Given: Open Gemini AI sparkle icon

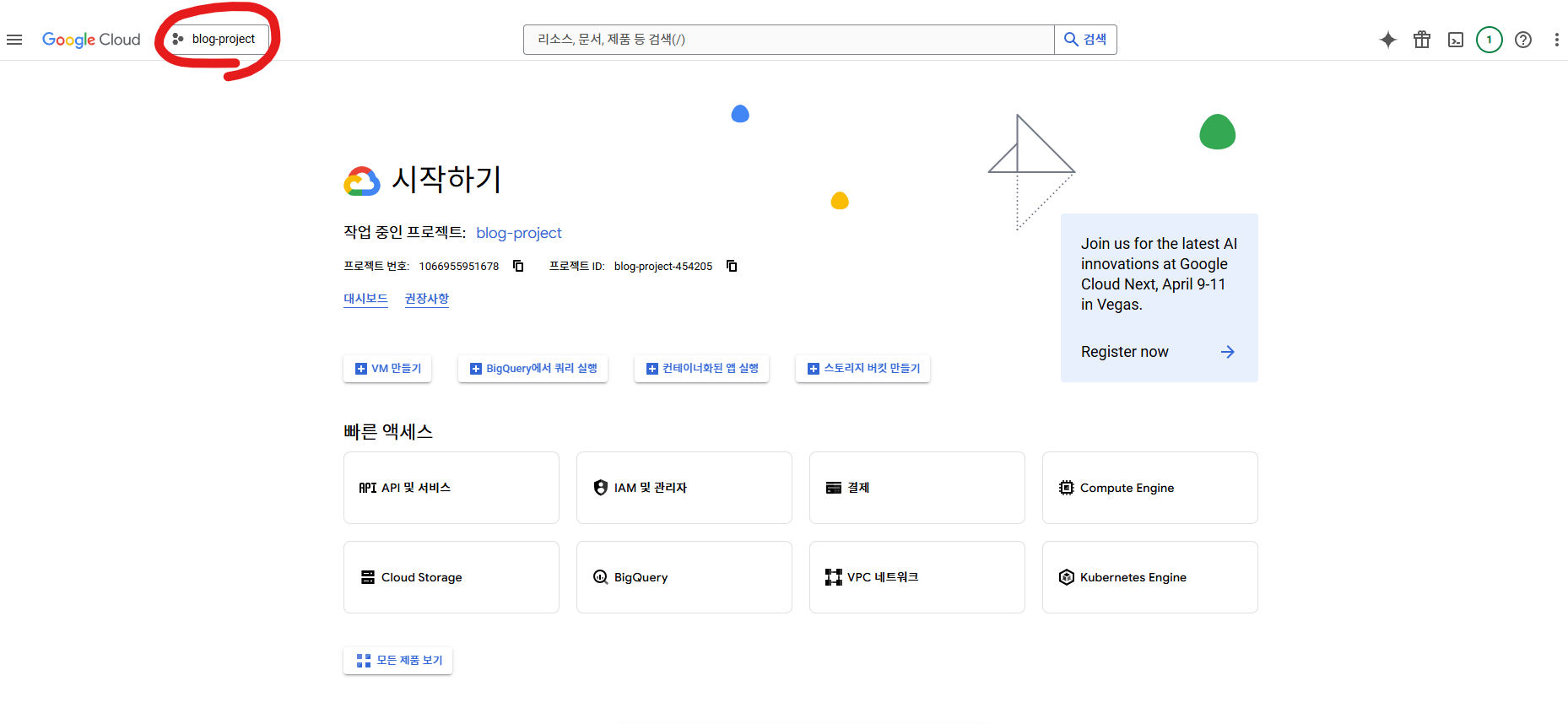Looking at the screenshot, I should tap(1388, 40).
